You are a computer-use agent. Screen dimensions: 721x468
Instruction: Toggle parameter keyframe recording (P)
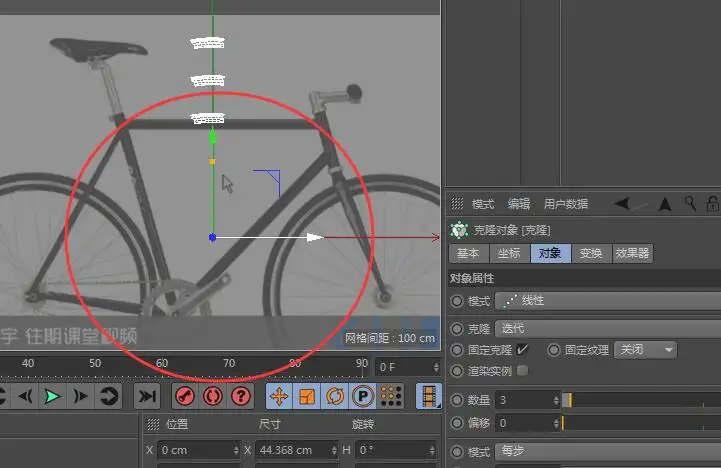coord(363,396)
